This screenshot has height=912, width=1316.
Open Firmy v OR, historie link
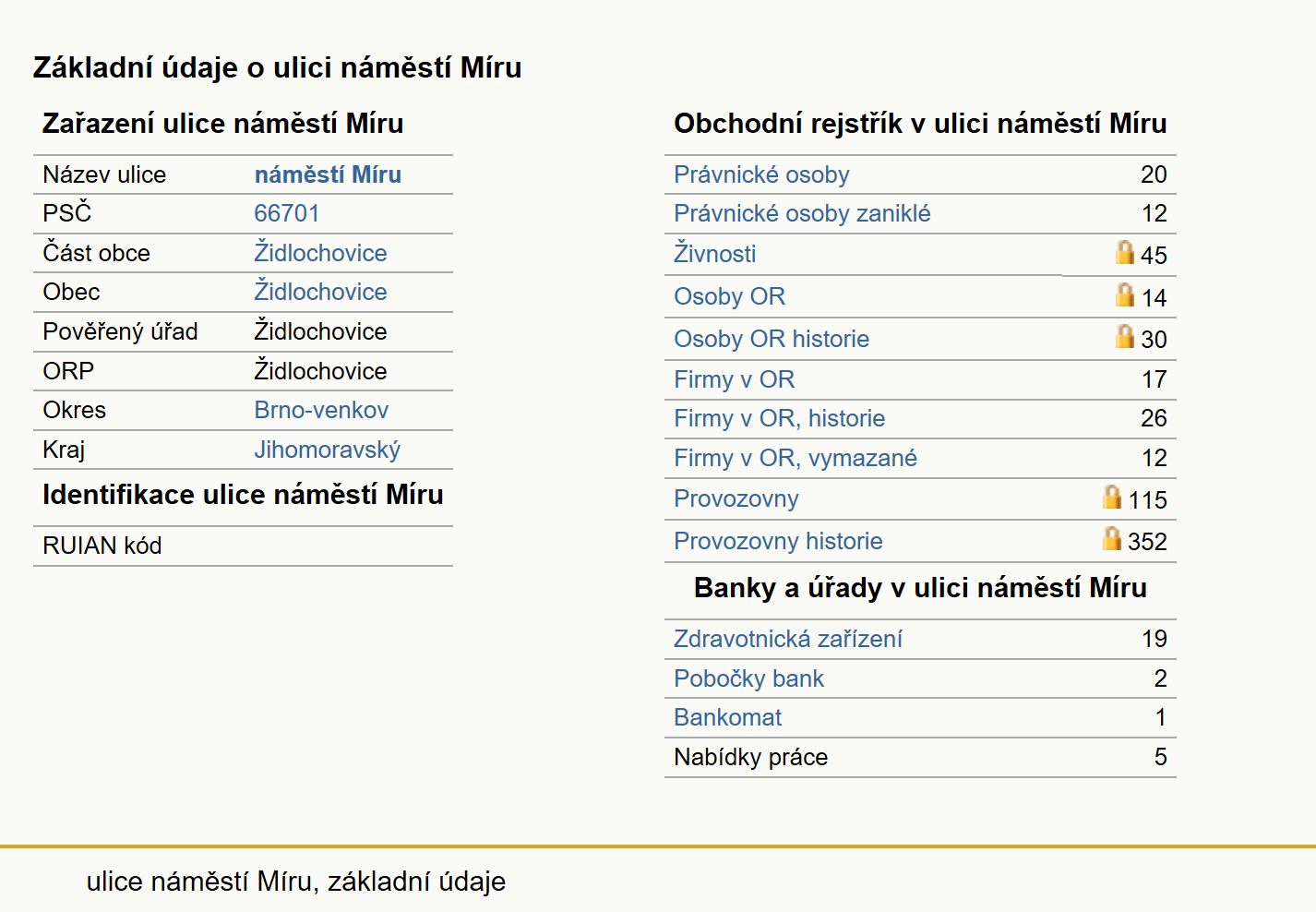tap(779, 418)
